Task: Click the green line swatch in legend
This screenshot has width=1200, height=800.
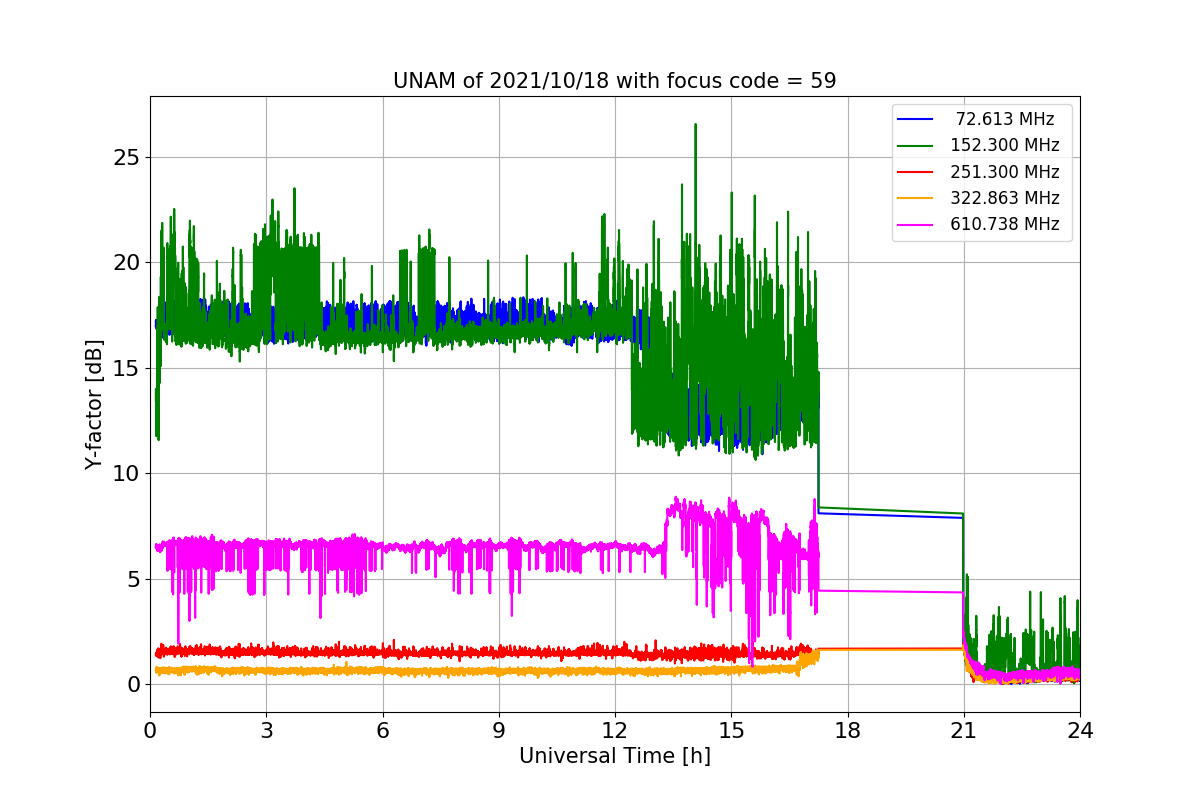Action: [916, 146]
